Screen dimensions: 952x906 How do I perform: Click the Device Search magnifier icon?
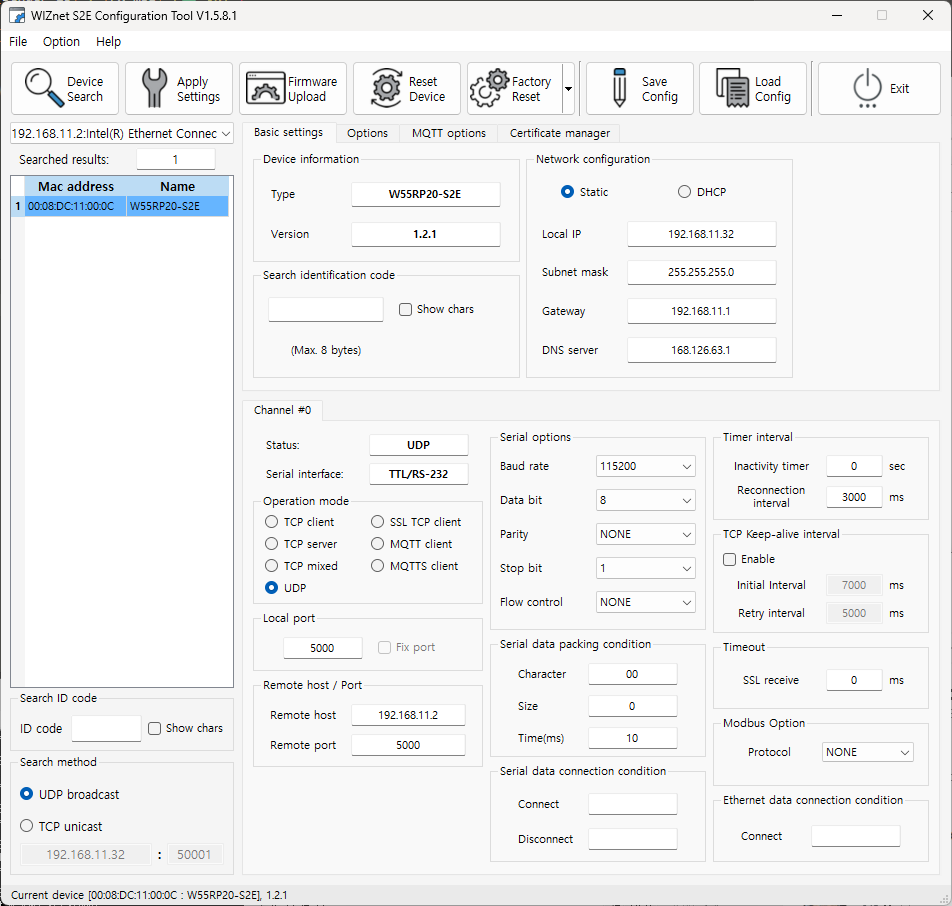click(x=44, y=88)
